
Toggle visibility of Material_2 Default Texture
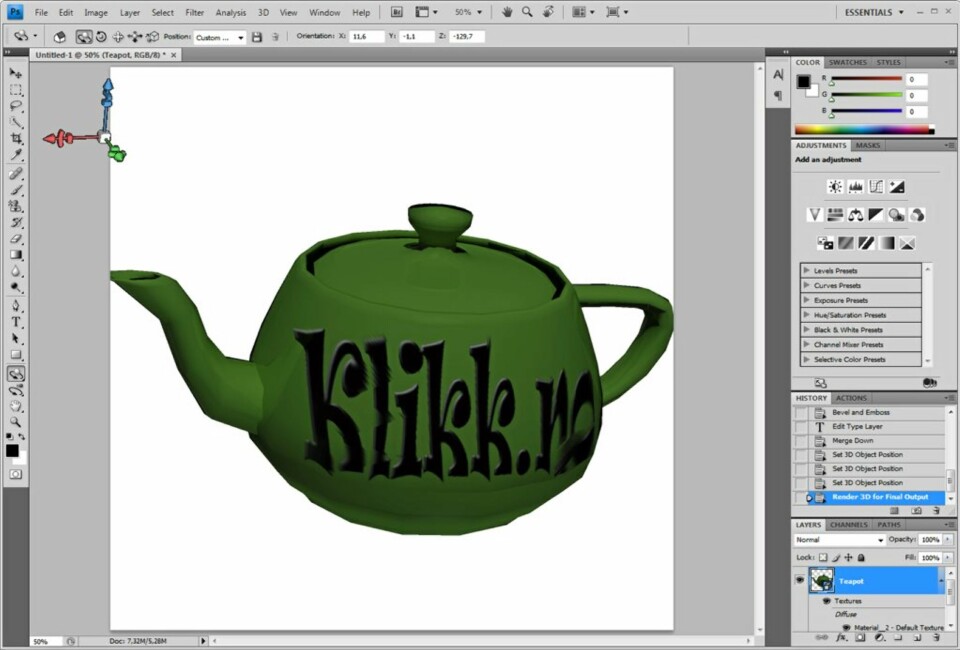[846, 627]
